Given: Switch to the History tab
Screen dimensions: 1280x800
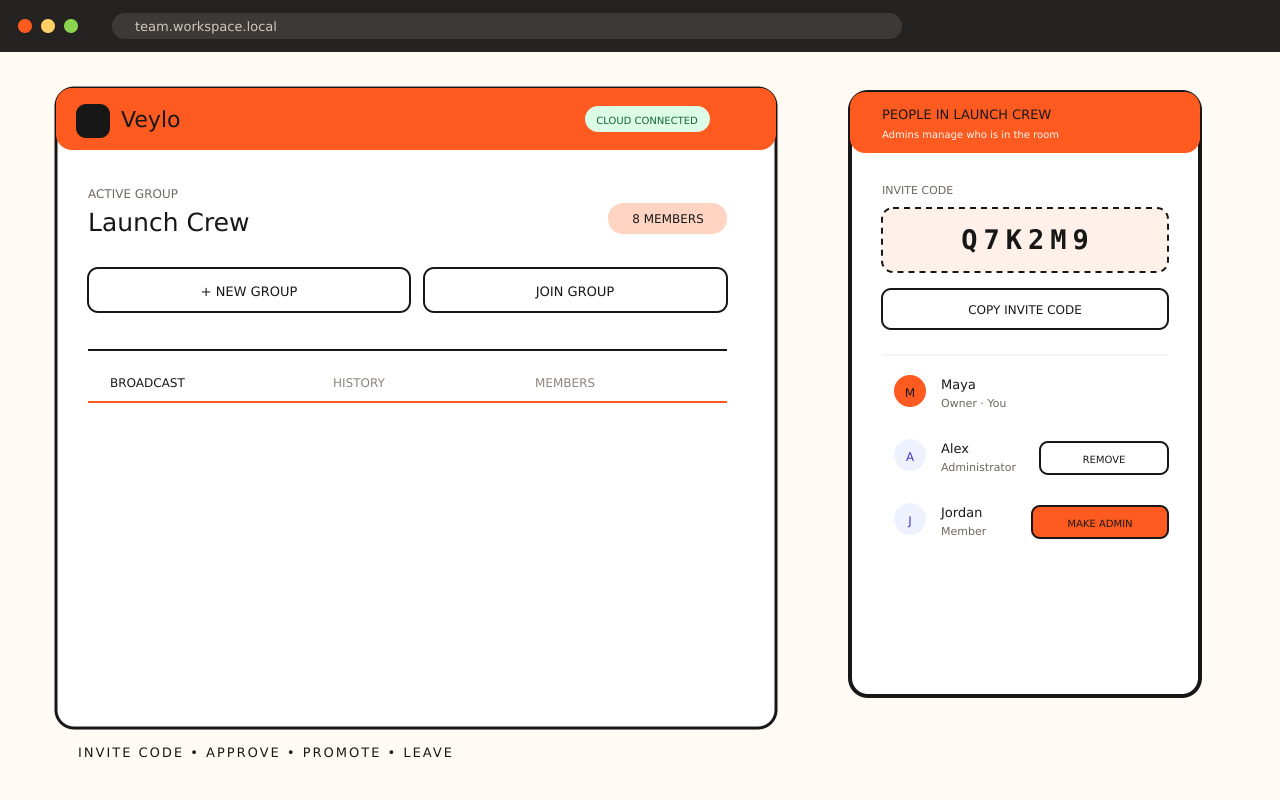Looking at the screenshot, I should [x=359, y=383].
